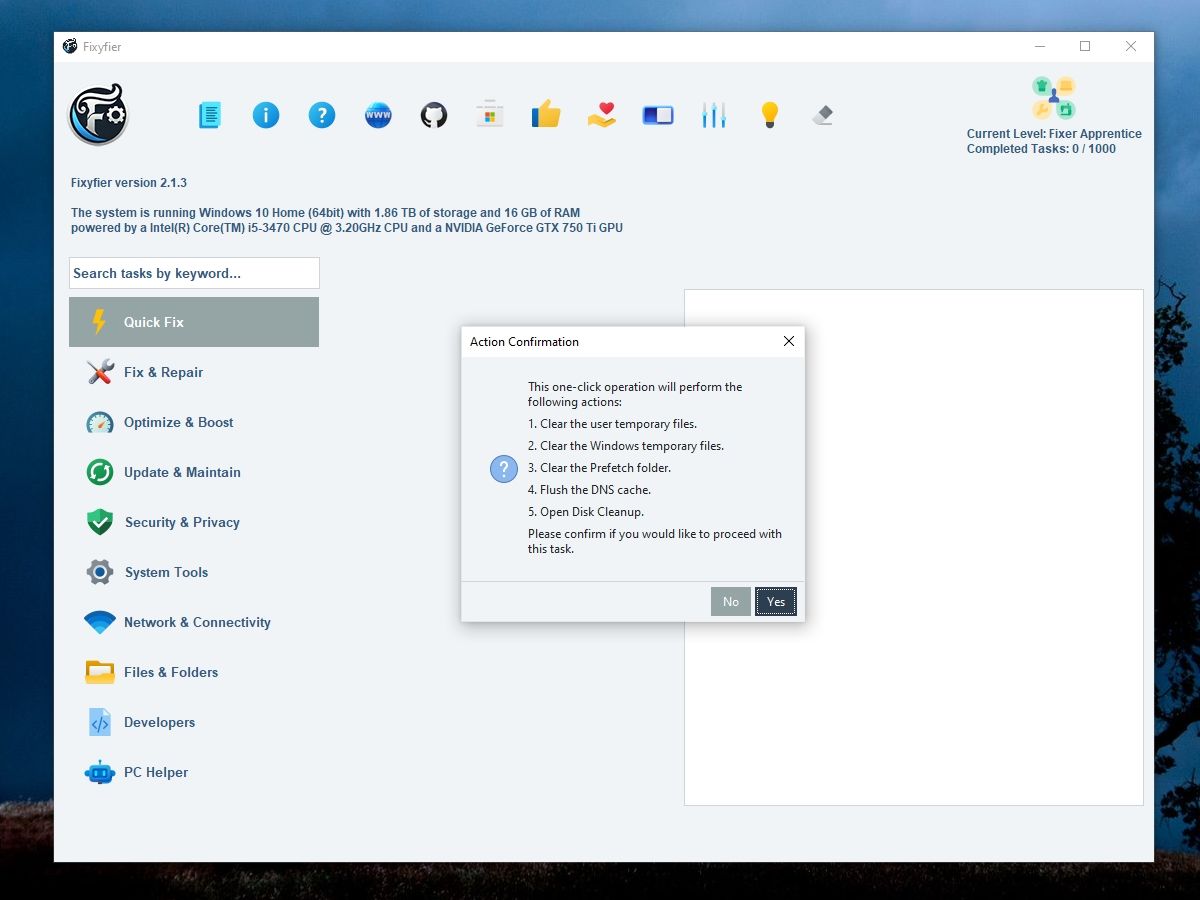Close the Action Confirmation dialog

tap(789, 341)
